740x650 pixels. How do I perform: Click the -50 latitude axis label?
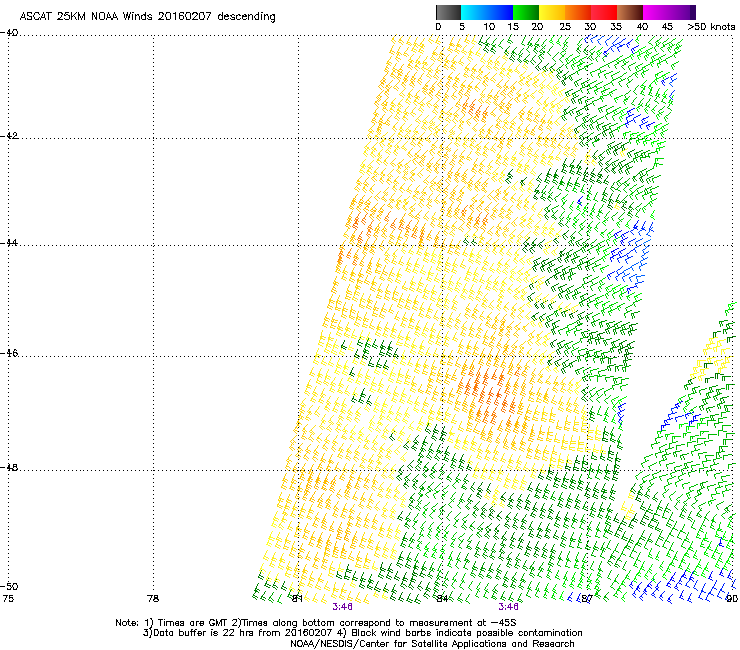(x=9, y=586)
